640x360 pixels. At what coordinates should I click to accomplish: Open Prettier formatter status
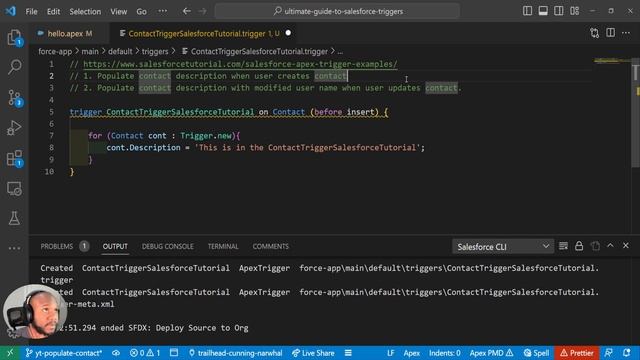click(576, 353)
